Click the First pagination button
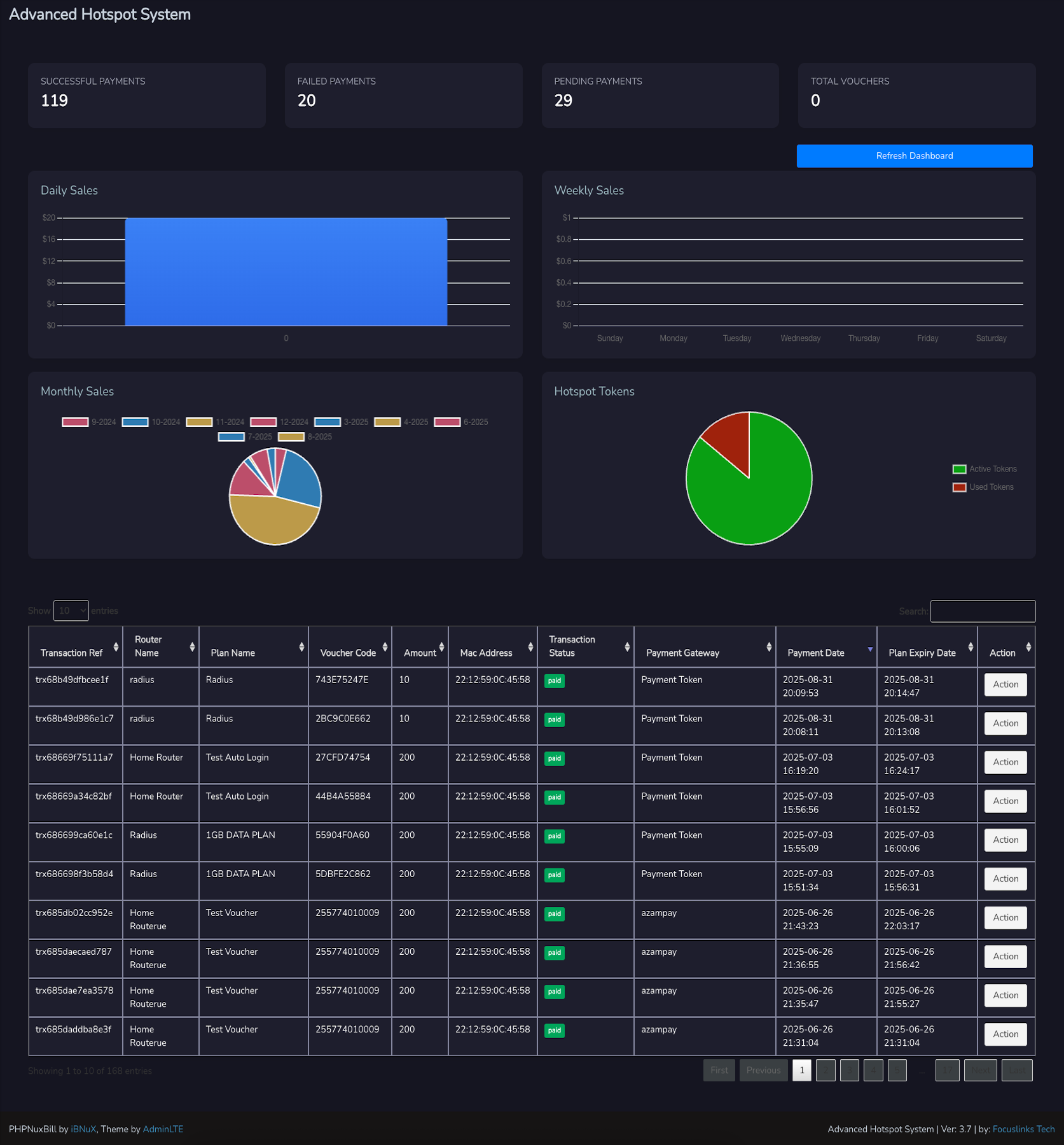1064x1145 pixels. 719,1070
